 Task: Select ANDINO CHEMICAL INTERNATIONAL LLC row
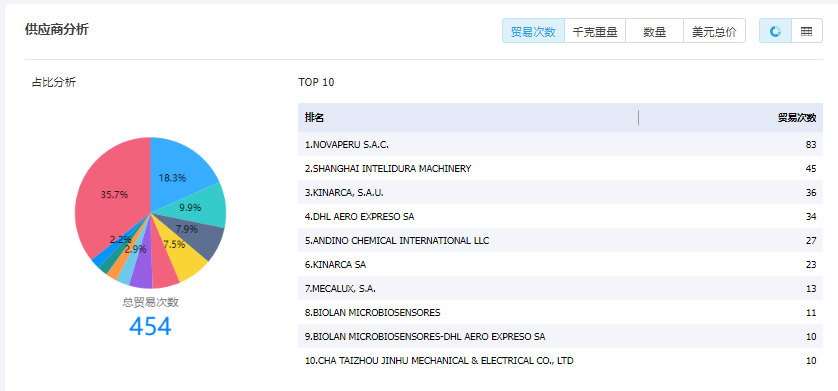point(560,240)
